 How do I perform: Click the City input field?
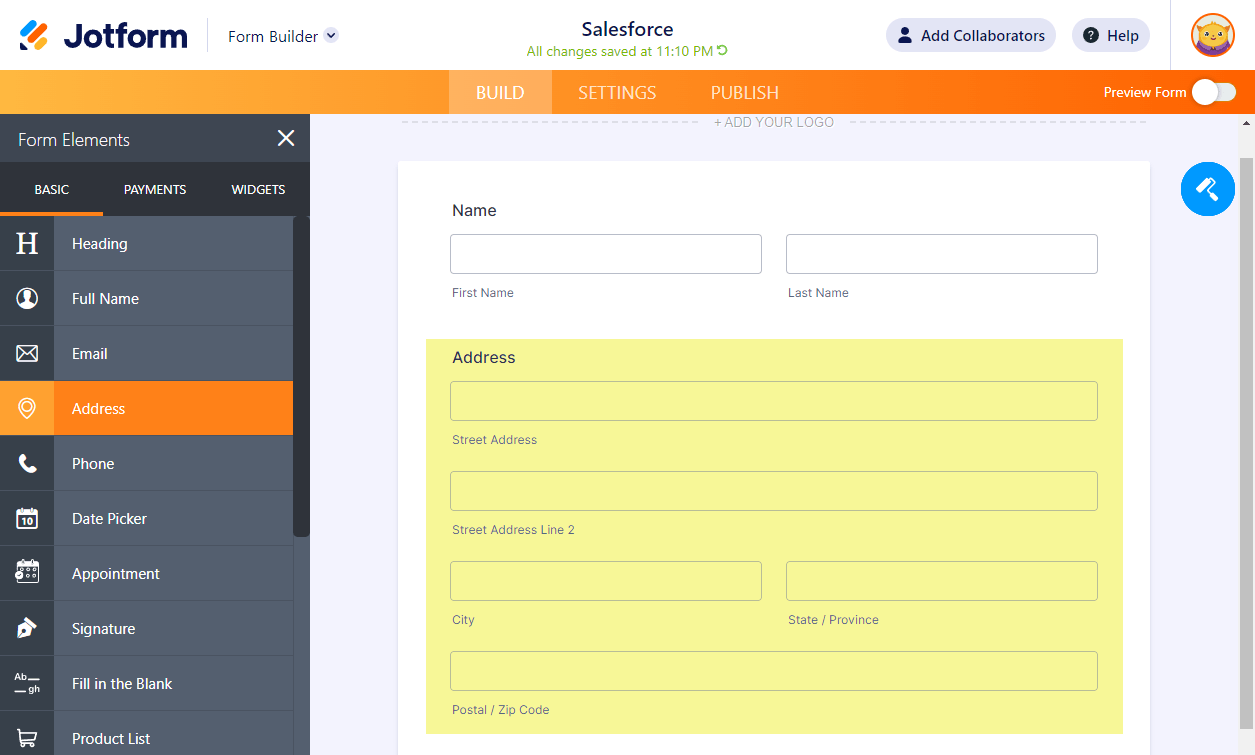coord(606,581)
